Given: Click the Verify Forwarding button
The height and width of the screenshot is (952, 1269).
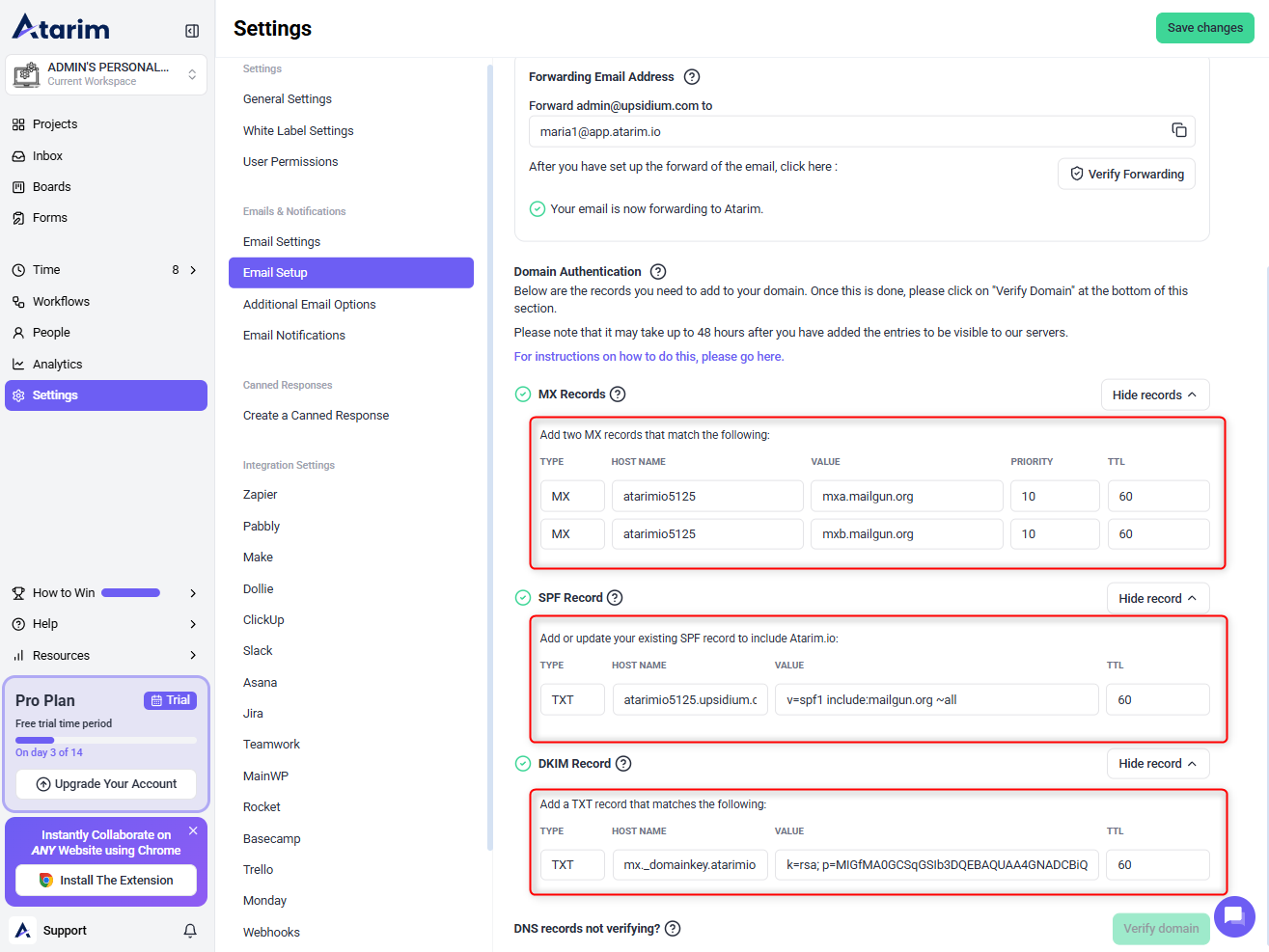Looking at the screenshot, I should click(x=1126, y=175).
